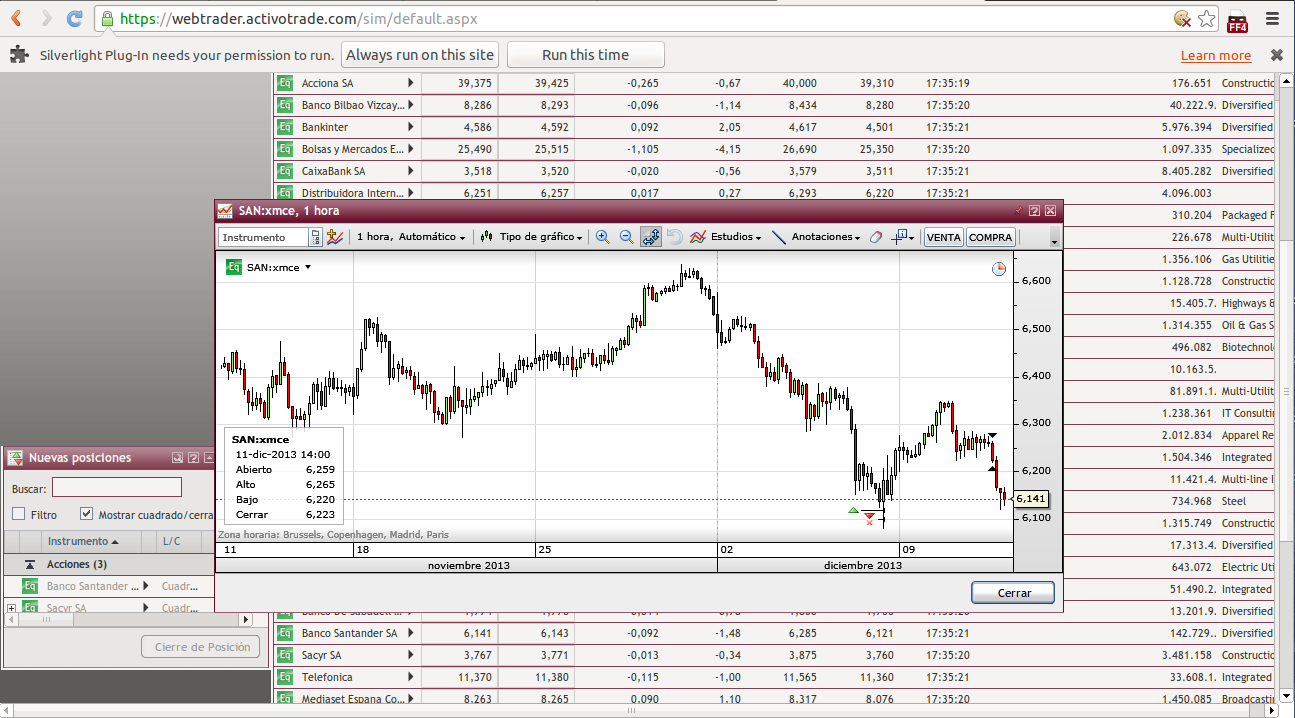Select the line drawing annotation tool
This screenshot has height=718, width=1295.
pos(779,237)
